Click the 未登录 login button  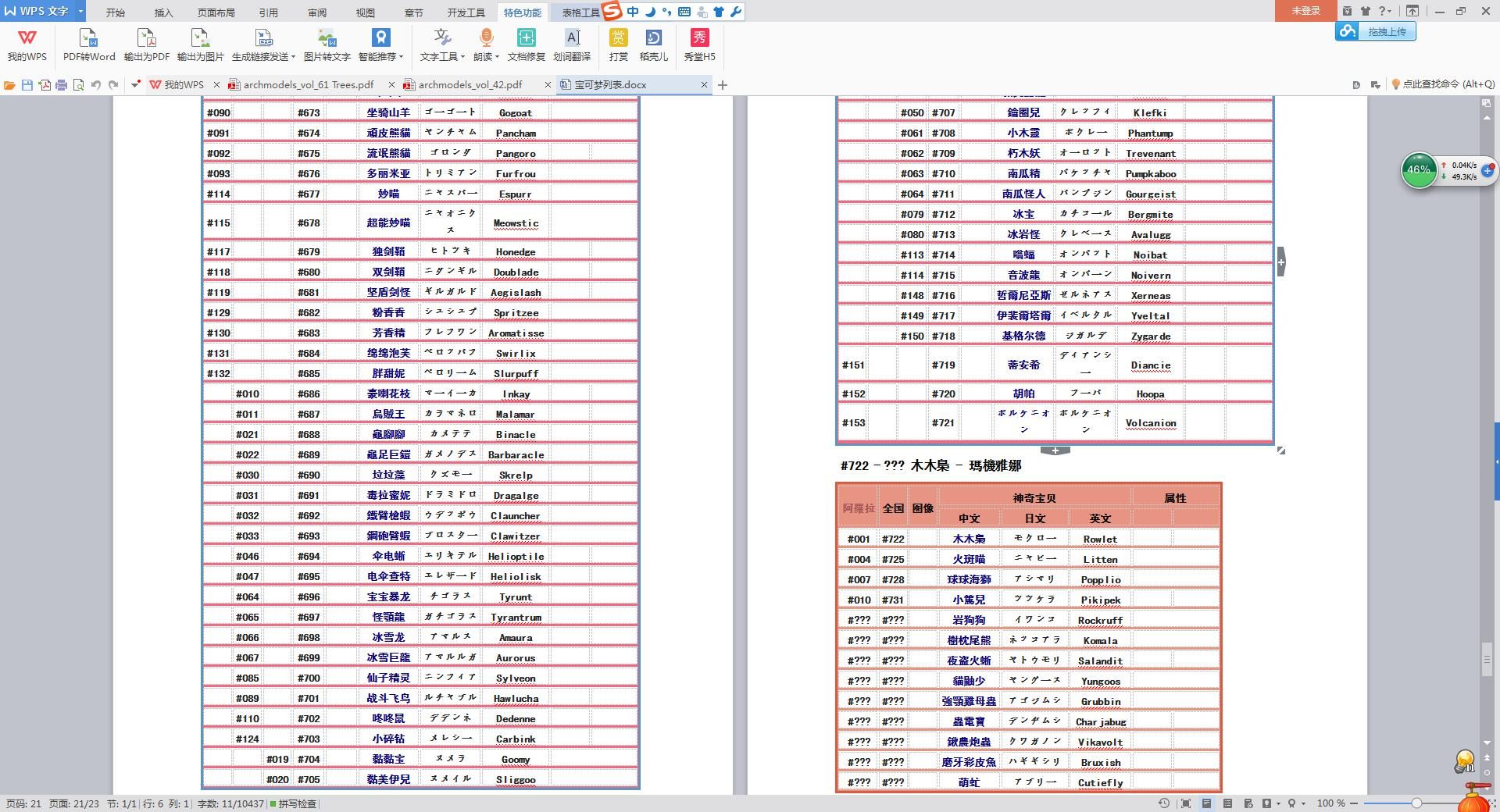click(x=1305, y=11)
